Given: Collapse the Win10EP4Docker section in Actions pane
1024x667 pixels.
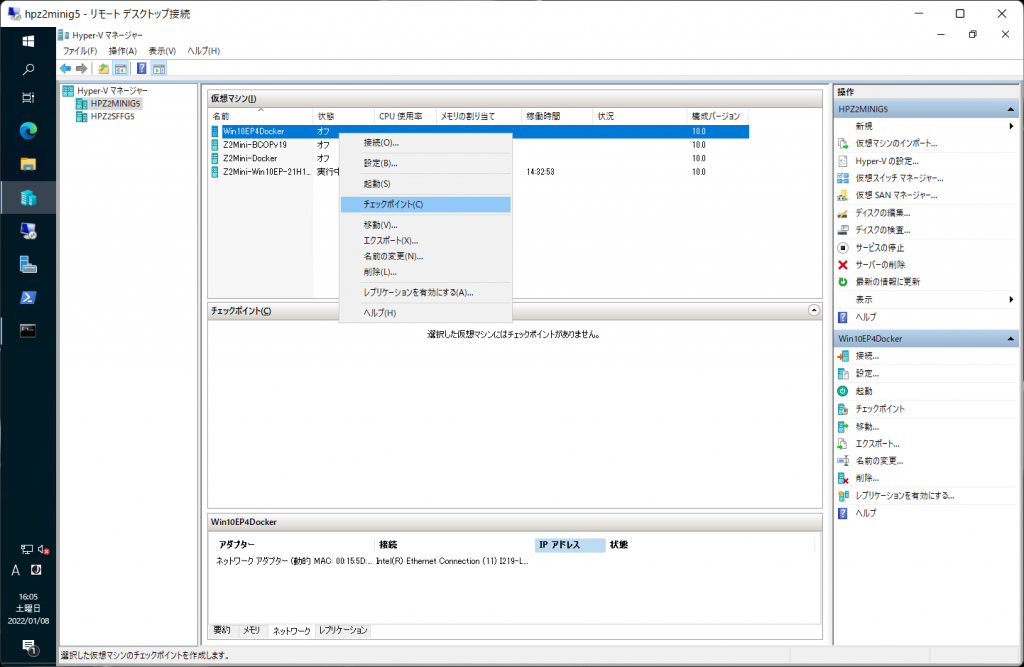Looking at the screenshot, I should [1010, 339].
